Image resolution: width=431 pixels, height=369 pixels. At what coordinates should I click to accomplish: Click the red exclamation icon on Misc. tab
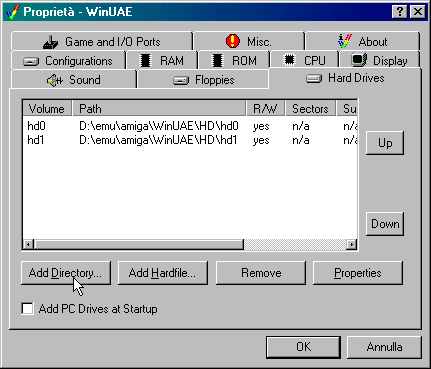(x=233, y=41)
